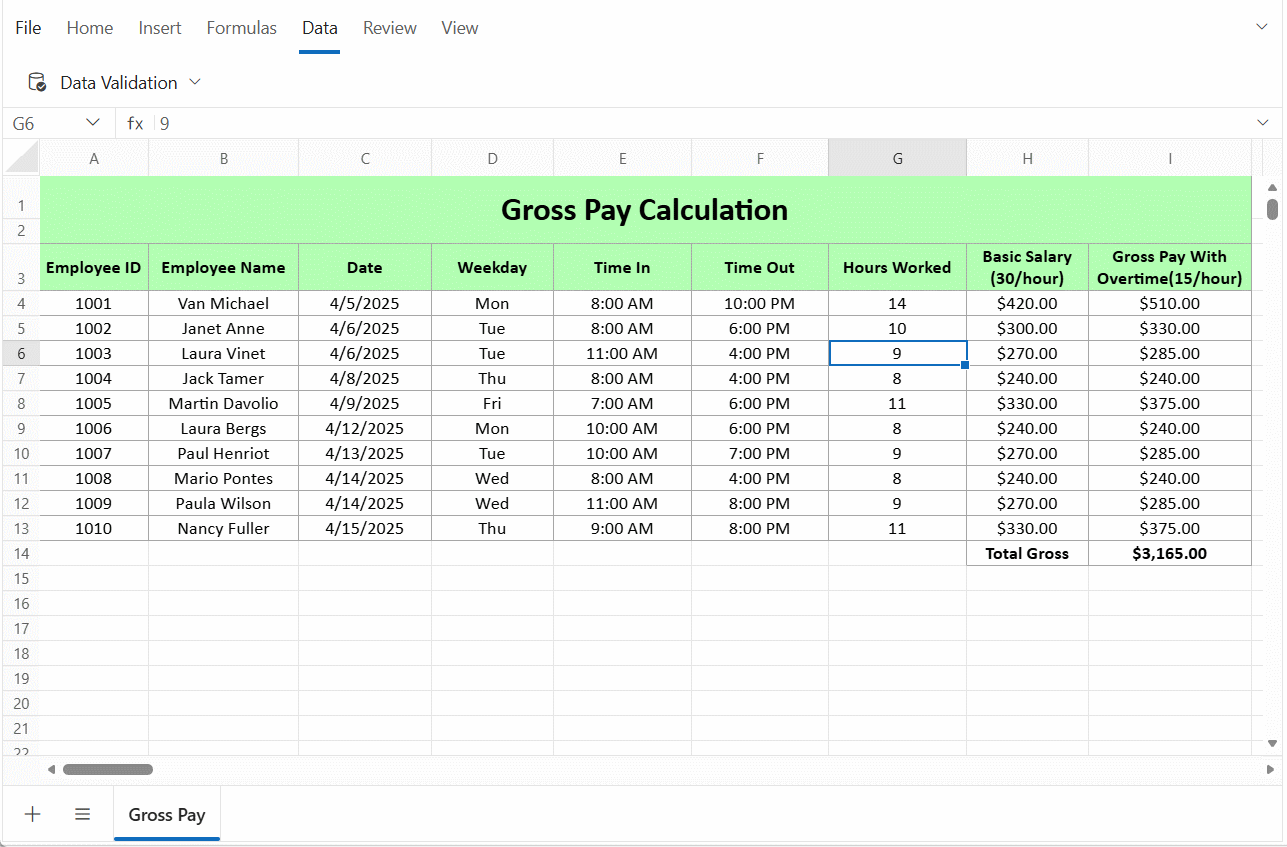Select row 6 header
Viewport: 1287px width, 847px height.
21,353
